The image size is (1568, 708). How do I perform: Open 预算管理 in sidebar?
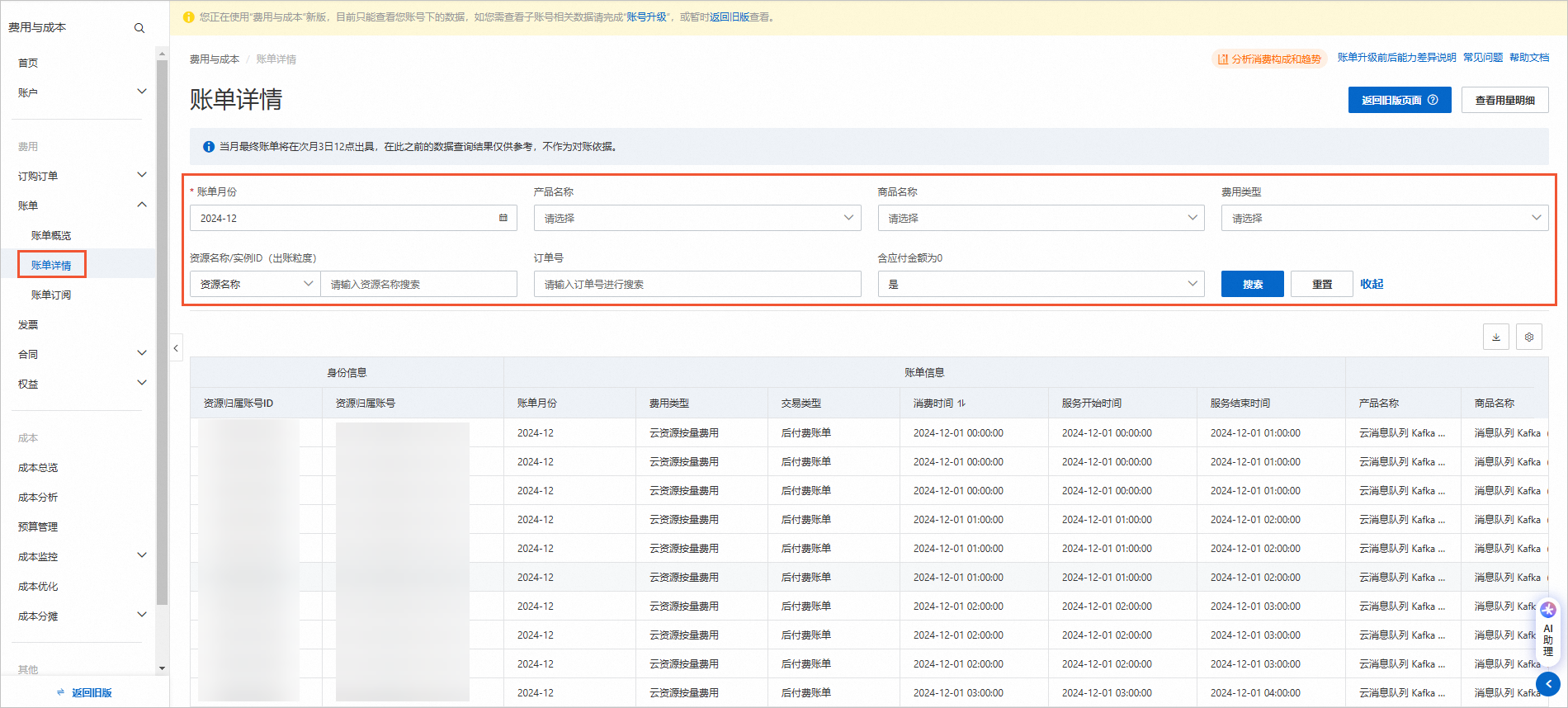(38, 527)
